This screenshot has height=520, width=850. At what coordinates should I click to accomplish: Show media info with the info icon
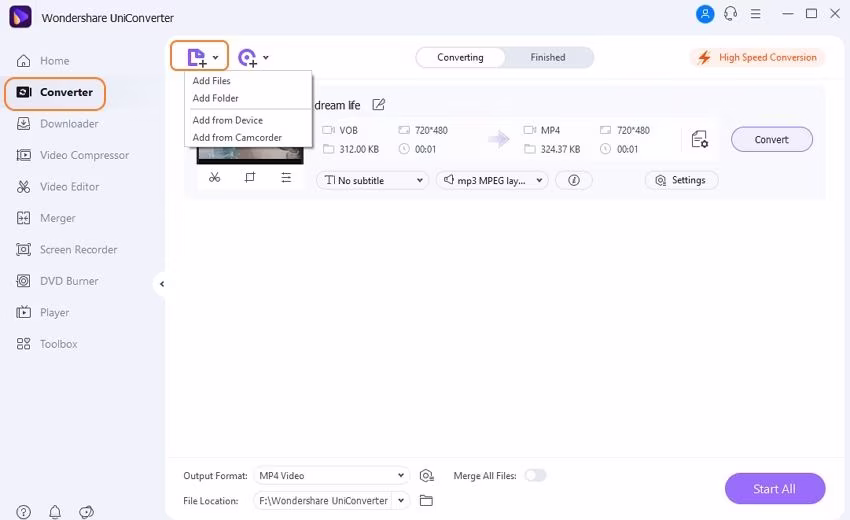coord(574,181)
